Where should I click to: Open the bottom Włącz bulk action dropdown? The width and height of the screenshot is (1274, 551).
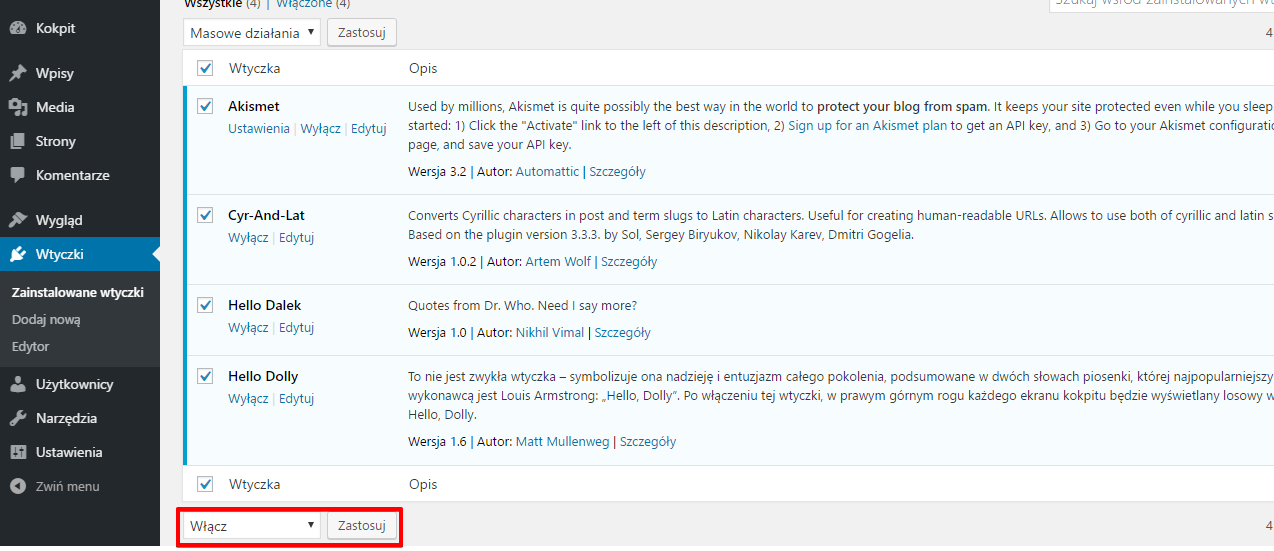click(x=252, y=525)
